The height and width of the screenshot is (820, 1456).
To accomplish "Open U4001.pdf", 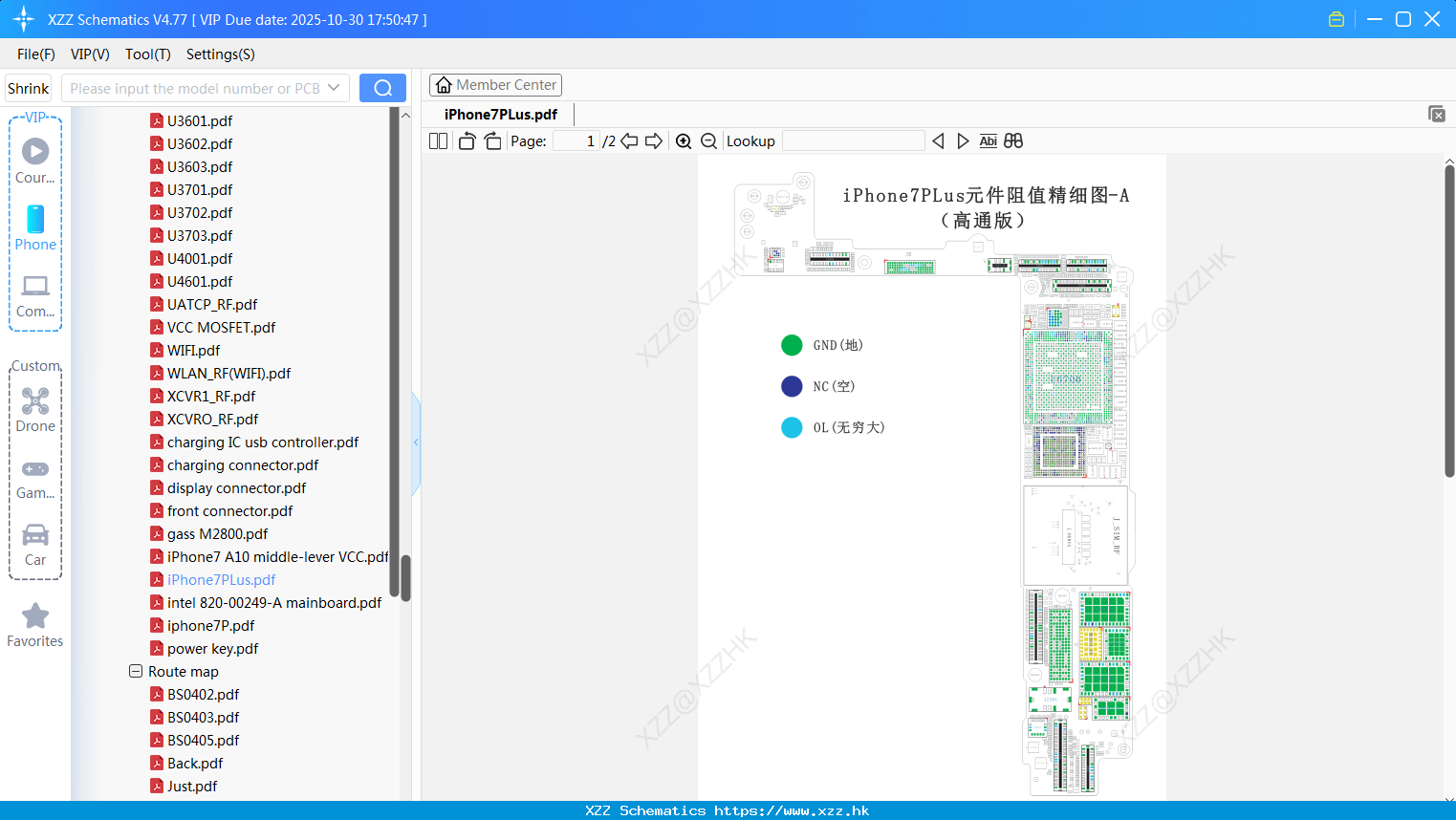I will click(x=191, y=258).
